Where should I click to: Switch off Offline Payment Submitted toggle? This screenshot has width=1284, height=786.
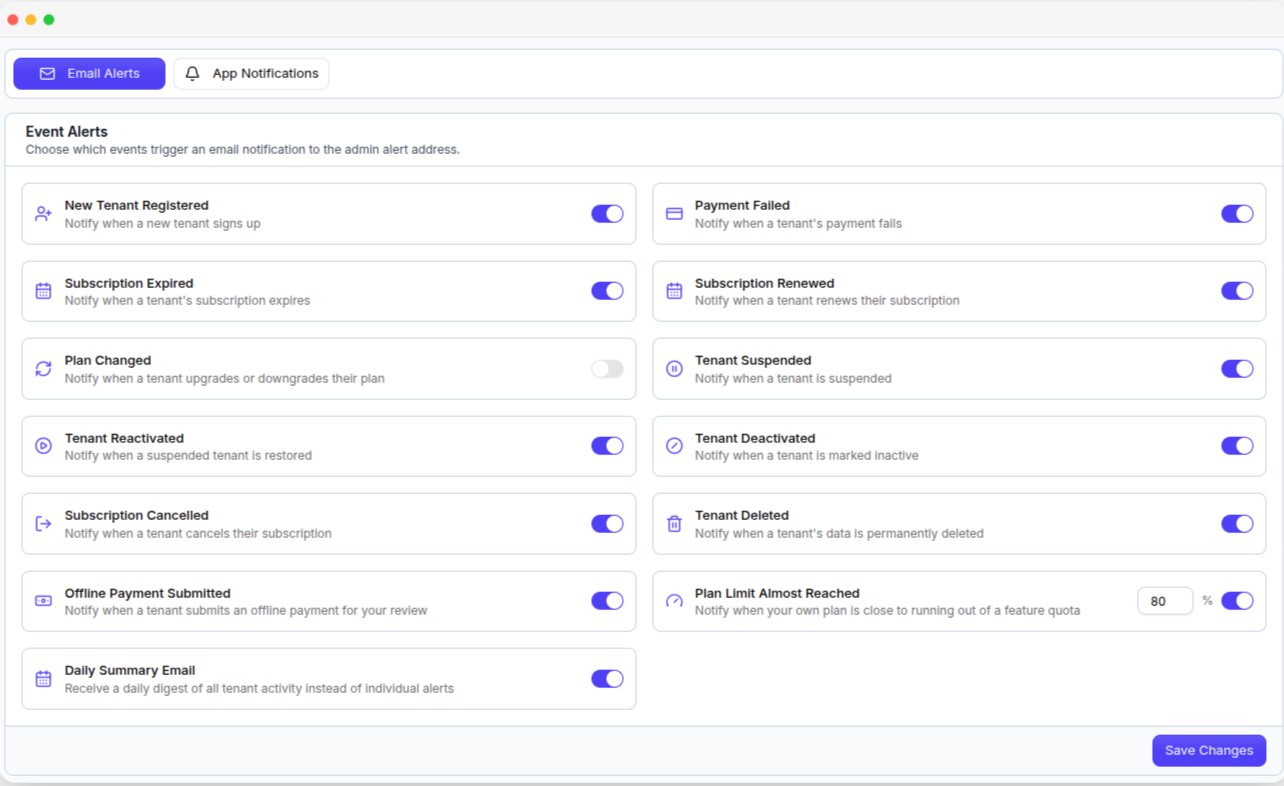607,601
